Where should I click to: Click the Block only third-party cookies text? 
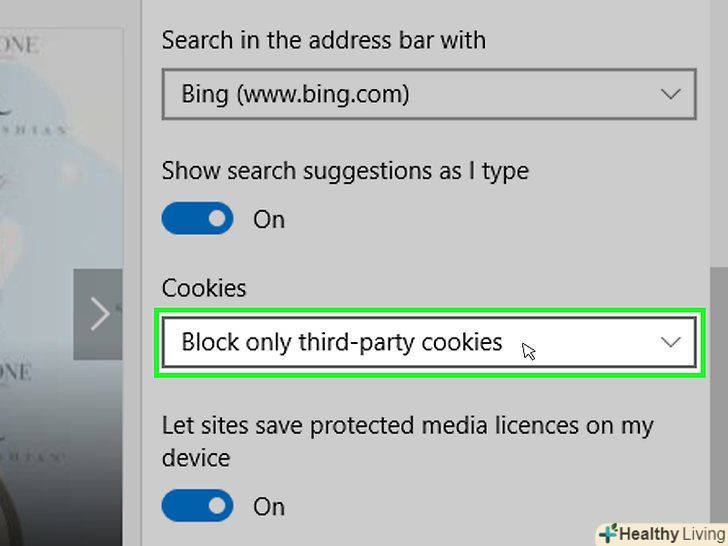tap(341, 342)
